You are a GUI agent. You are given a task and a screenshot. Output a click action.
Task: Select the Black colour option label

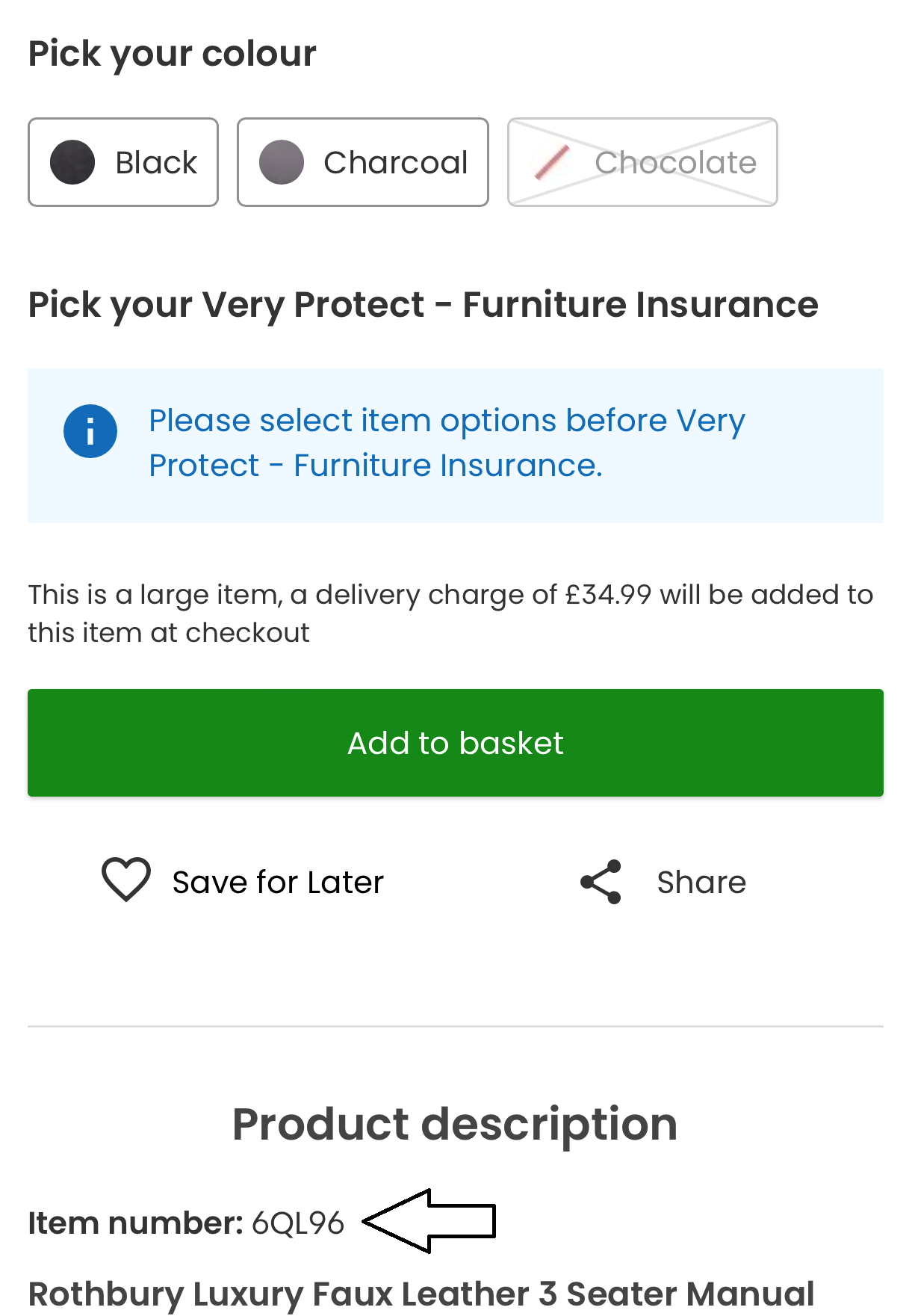click(x=156, y=162)
